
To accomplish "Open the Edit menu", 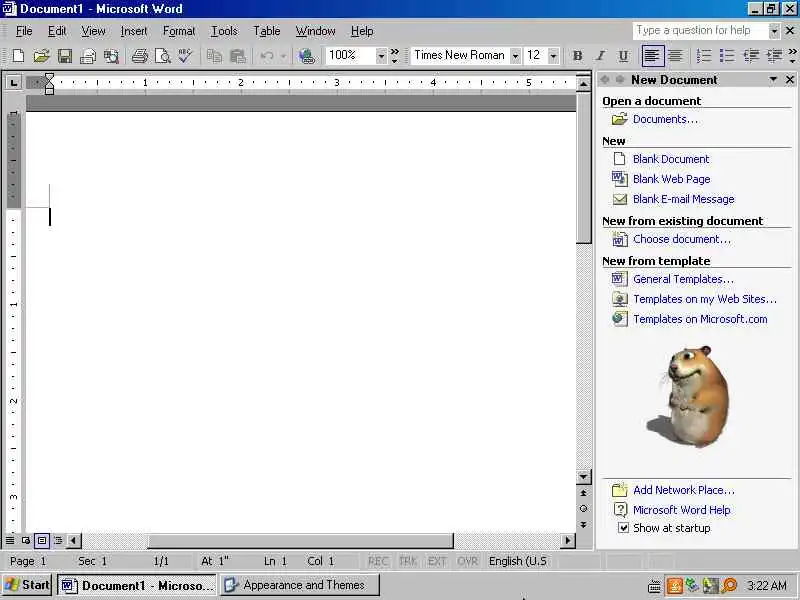I will 57,31.
